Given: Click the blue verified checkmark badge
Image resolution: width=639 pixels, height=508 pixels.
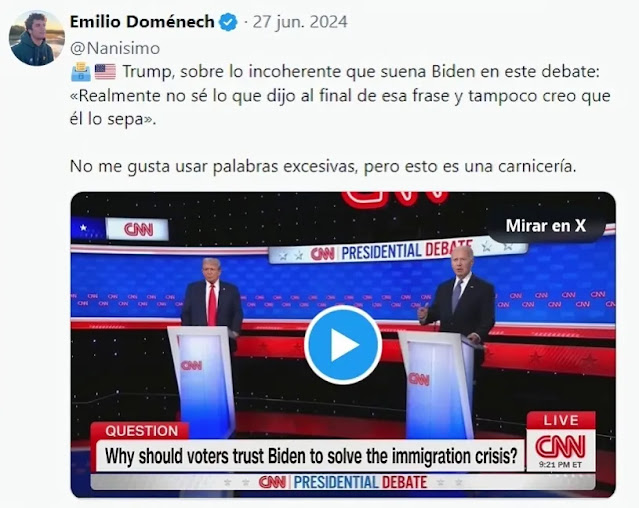Looking at the screenshot, I should point(229,22).
